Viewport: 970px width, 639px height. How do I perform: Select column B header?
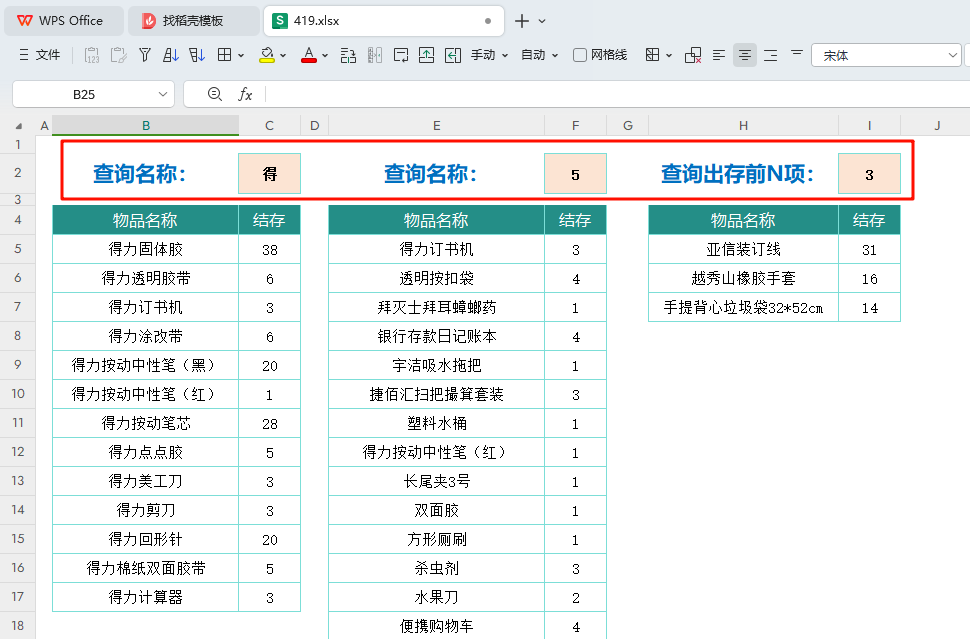click(146, 126)
